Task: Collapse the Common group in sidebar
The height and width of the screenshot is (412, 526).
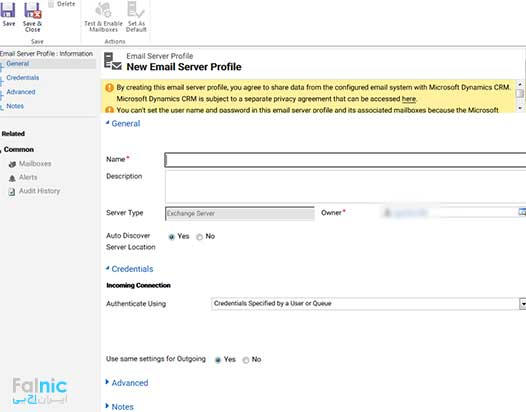Action: click(17, 149)
